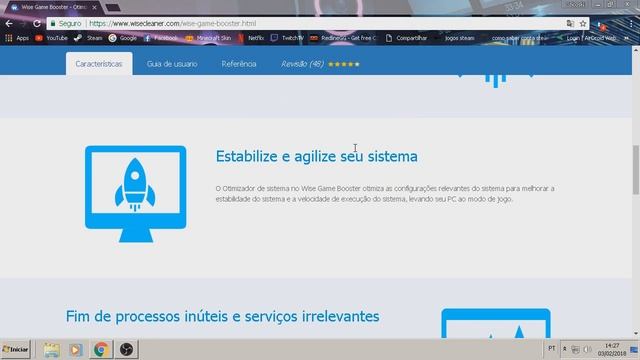Click the show desktop tray icon

[x=634, y=350]
